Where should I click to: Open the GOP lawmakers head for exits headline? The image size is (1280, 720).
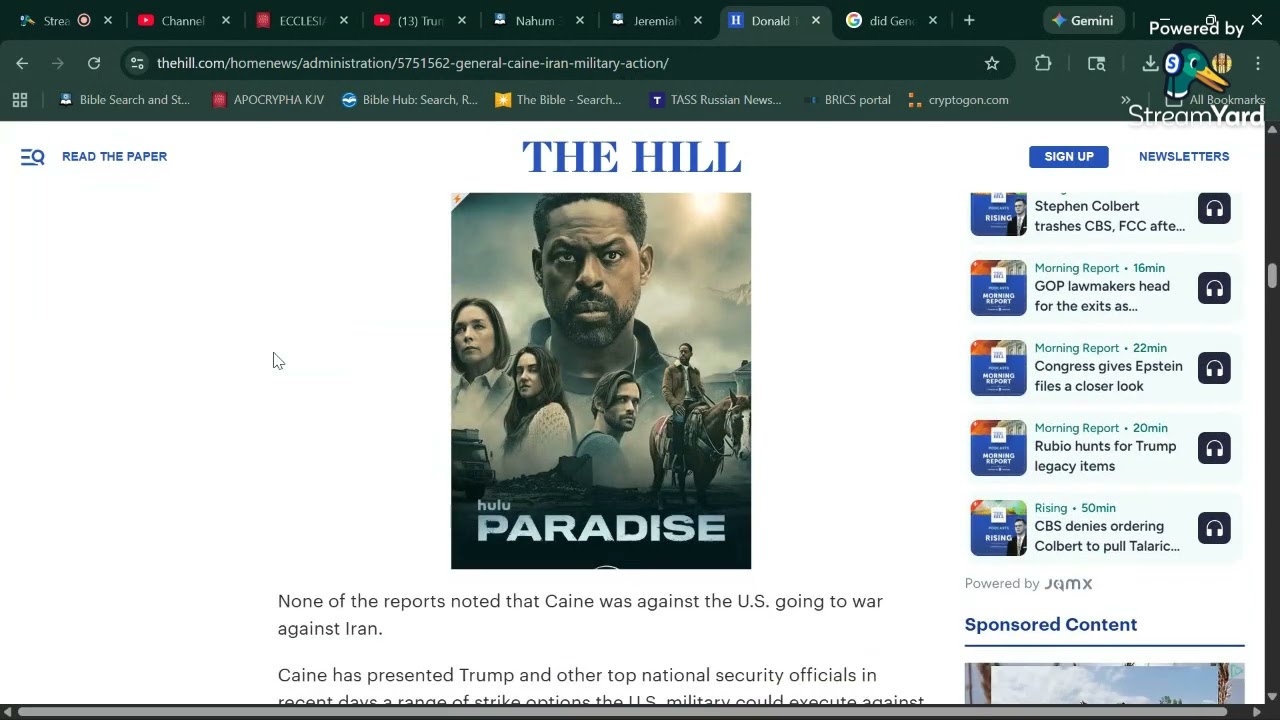[1102, 296]
